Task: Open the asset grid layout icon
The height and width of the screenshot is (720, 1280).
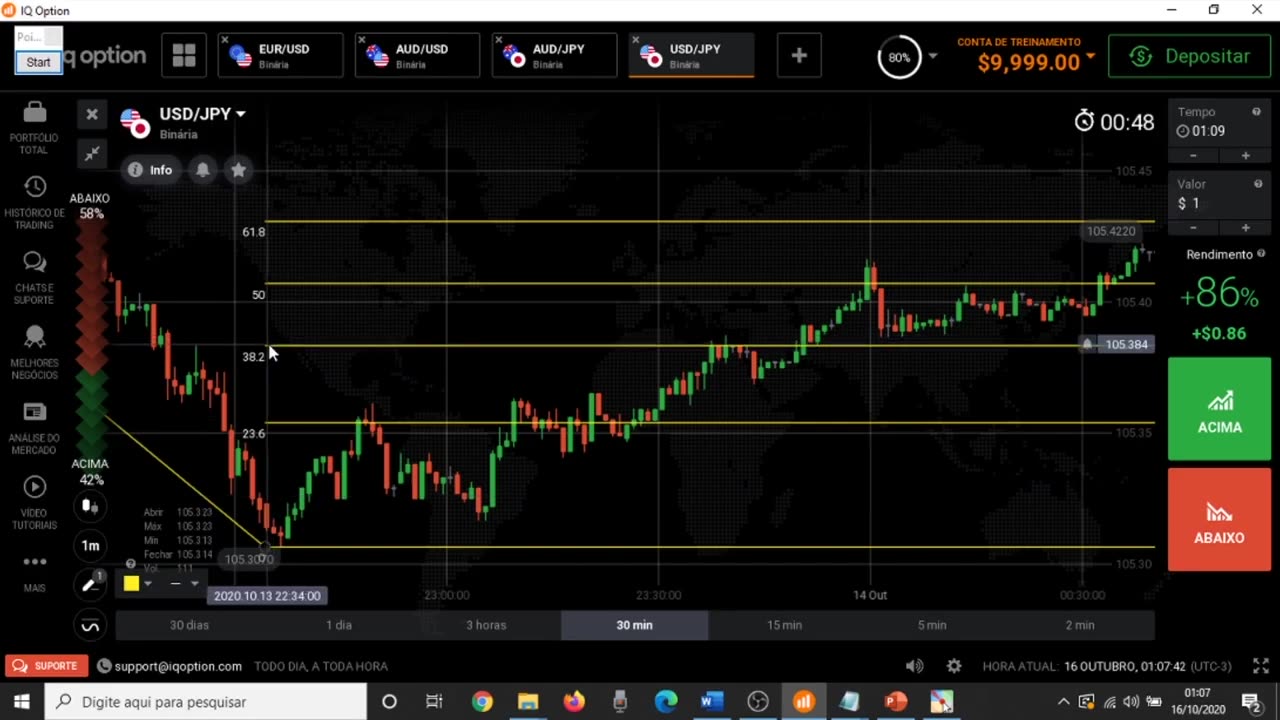Action: click(x=184, y=56)
